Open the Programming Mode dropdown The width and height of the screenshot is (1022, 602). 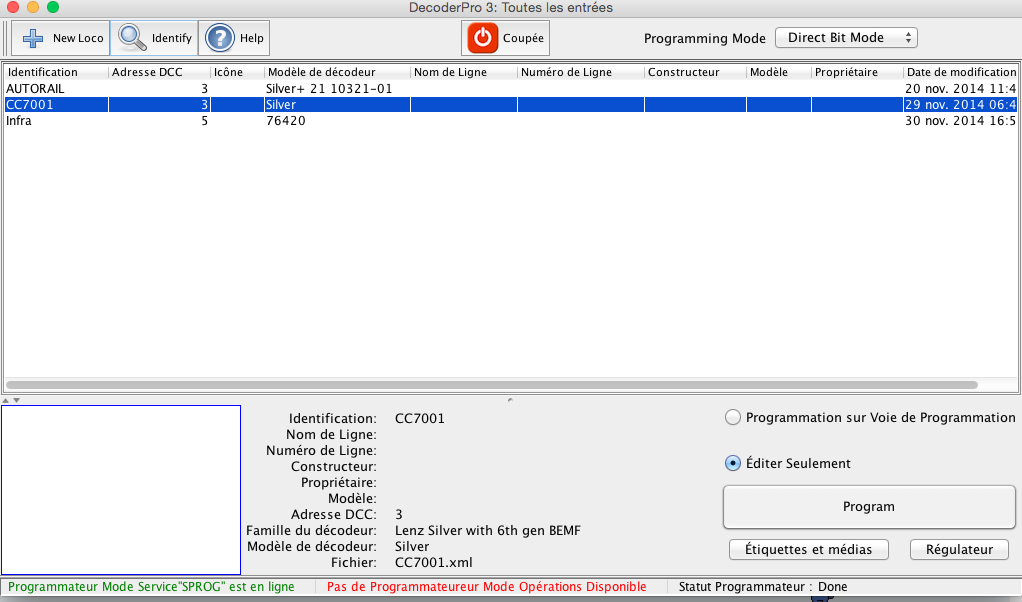pos(846,38)
